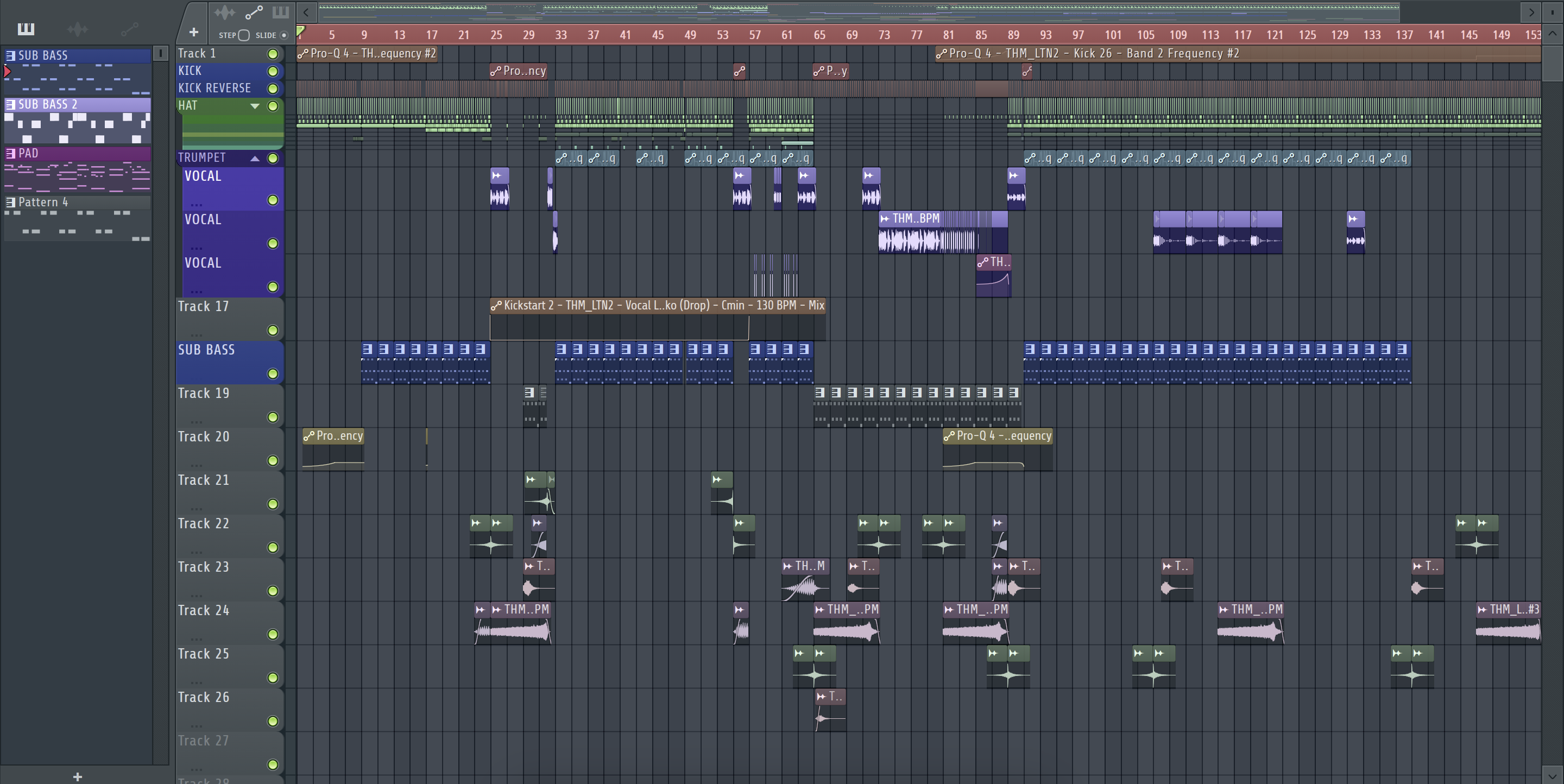Collapse the HAT track group arrow
The width and height of the screenshot is (1564, 784).
click(x=255, y=106)
